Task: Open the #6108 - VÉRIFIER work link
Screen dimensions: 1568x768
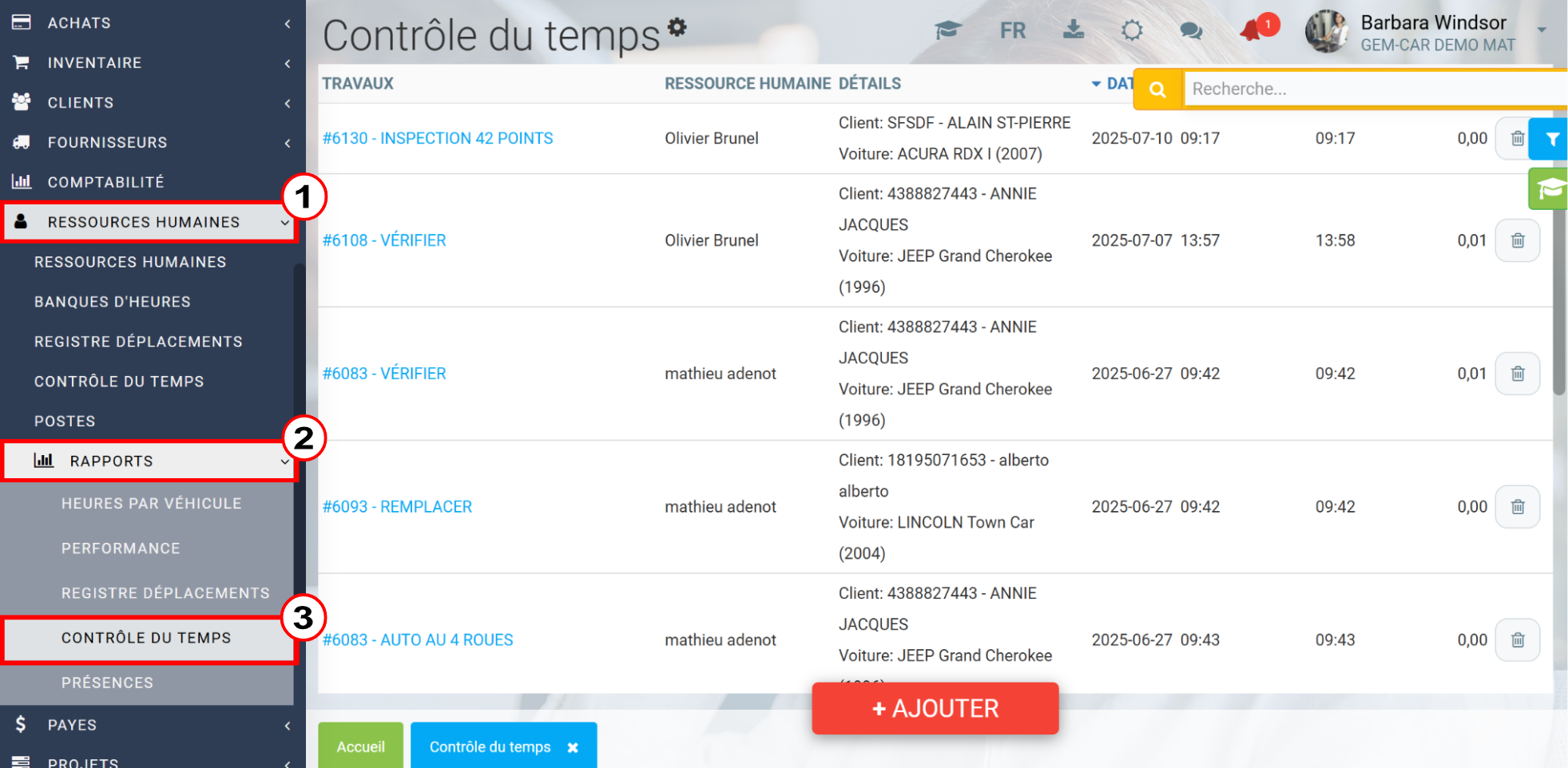Action: click(x=384, y=240)
